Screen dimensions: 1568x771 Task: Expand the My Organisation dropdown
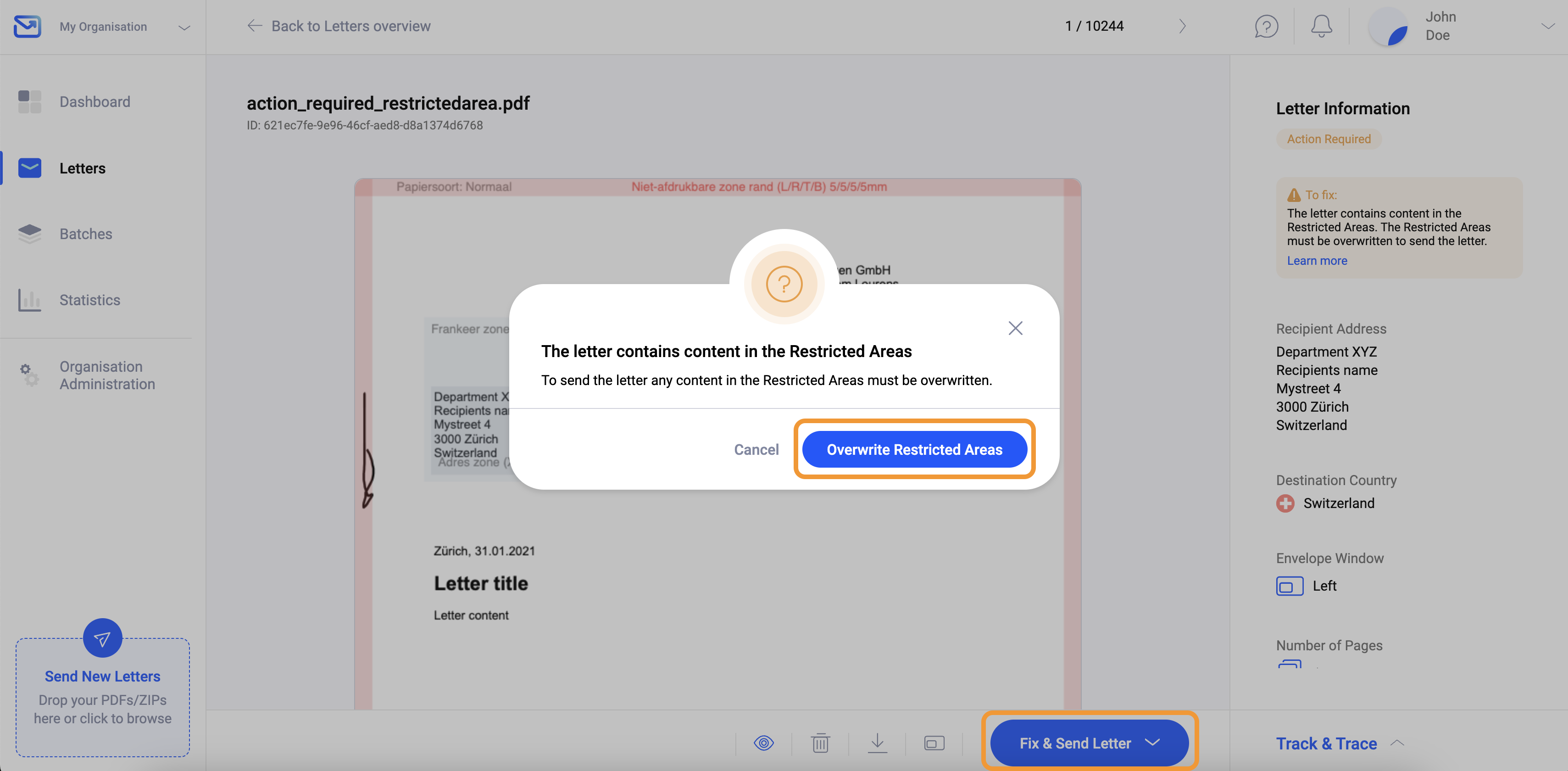tap(184, 28)
